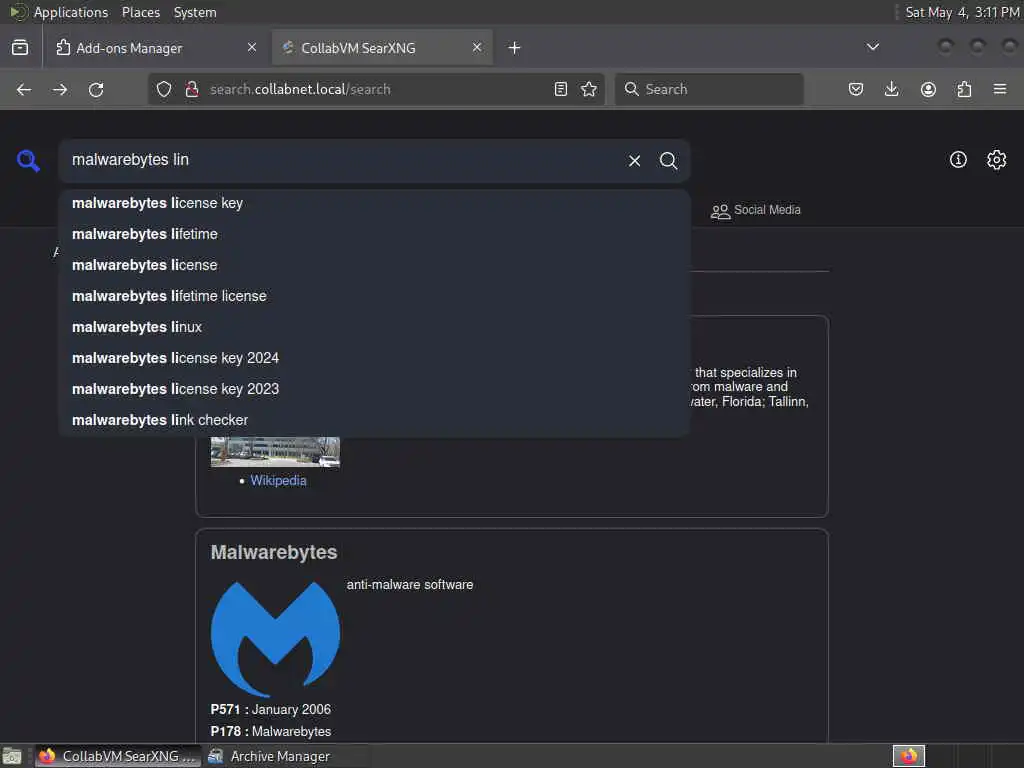Click the Malwarebytes blue logo image
This screenshot has height=768, width=1024.
(x=276, y=639)
